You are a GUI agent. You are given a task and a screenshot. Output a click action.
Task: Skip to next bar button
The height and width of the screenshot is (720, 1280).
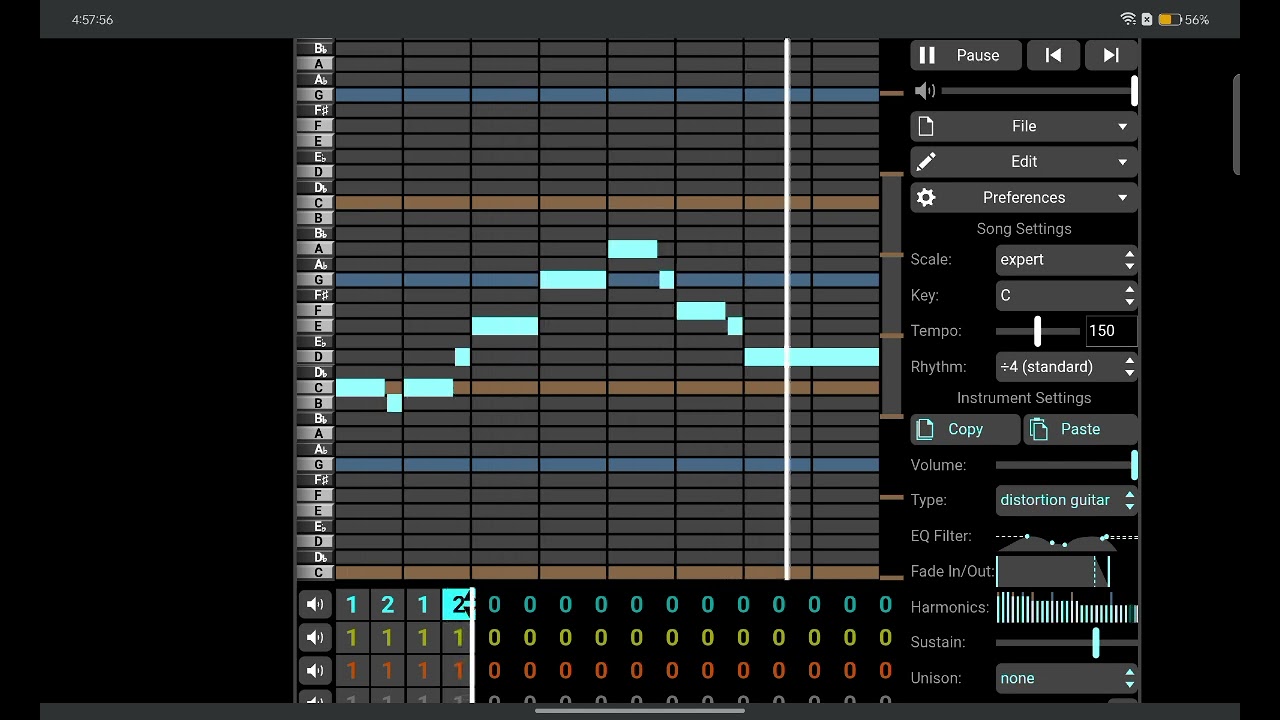click(1111, 55)
